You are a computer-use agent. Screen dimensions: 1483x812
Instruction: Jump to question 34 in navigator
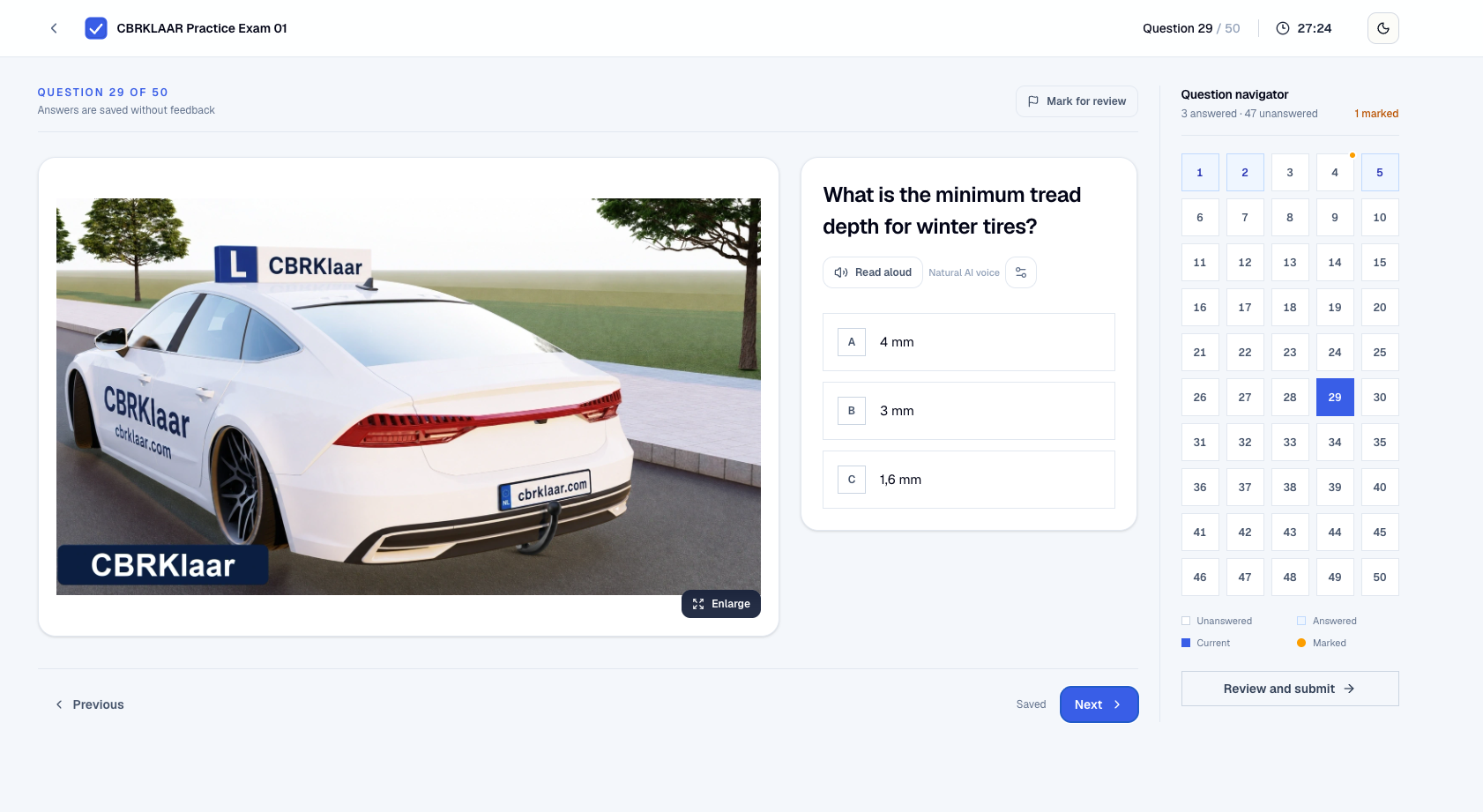click(1335, 443)
